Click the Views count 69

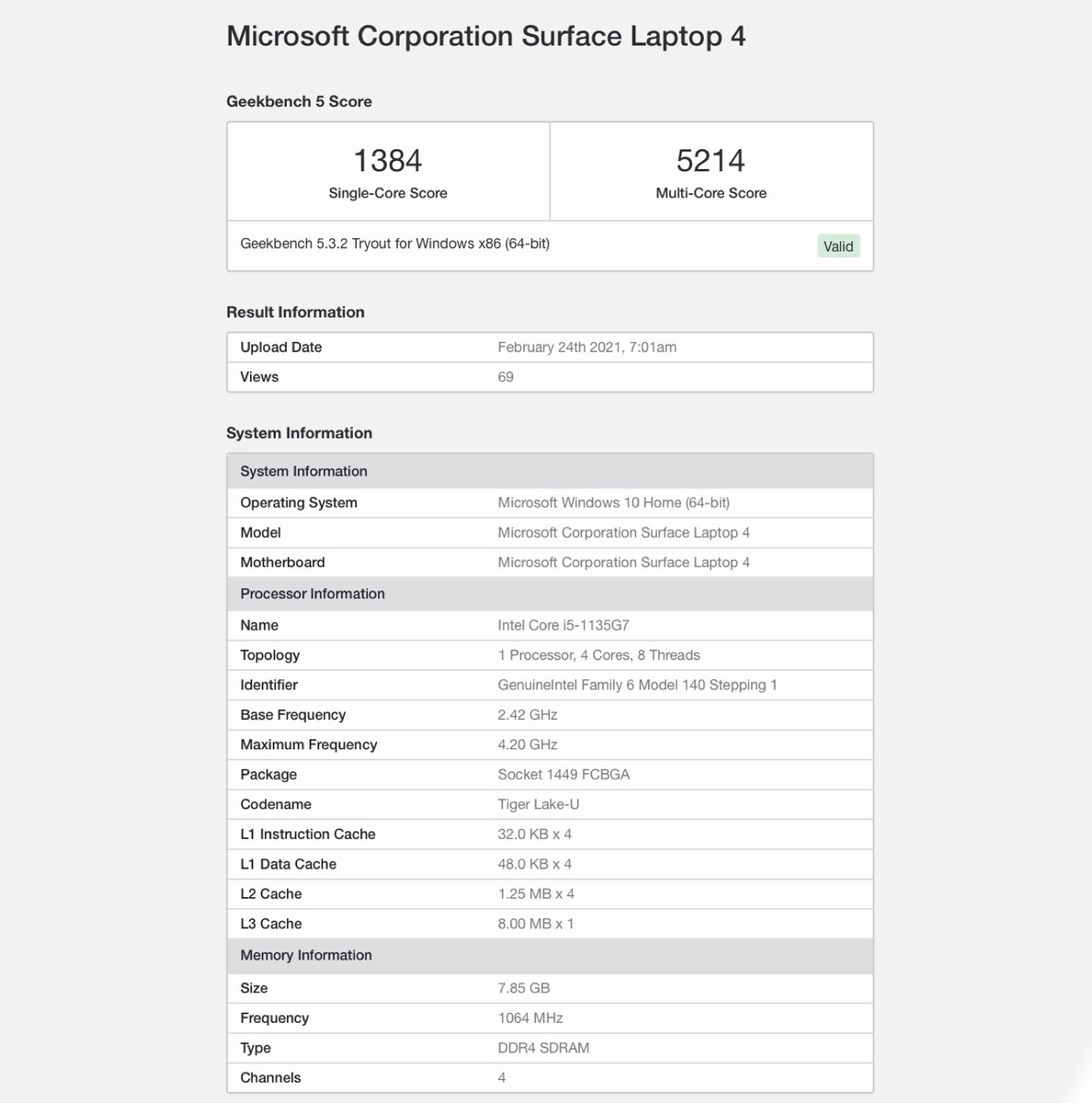coord(506,377)
